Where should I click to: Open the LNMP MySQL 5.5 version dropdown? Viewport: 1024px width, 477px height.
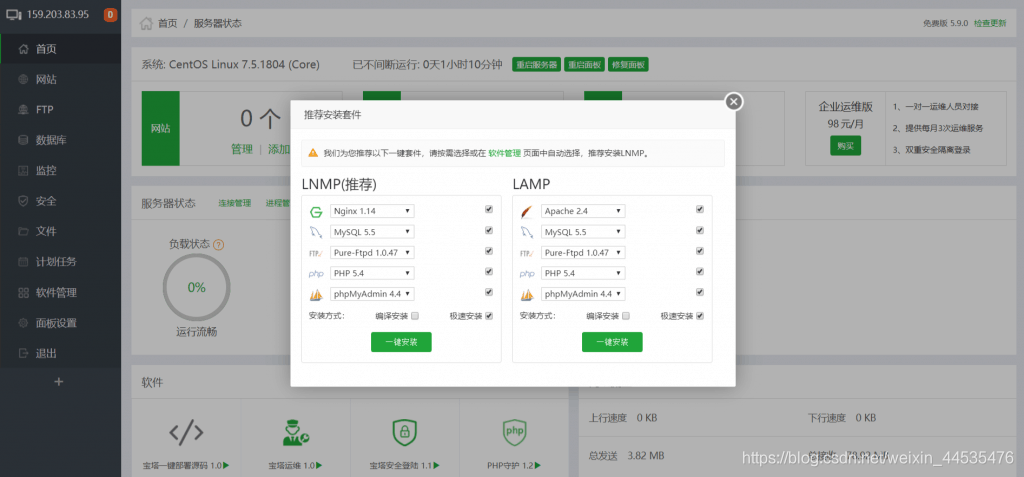click(x=372, y=232)
